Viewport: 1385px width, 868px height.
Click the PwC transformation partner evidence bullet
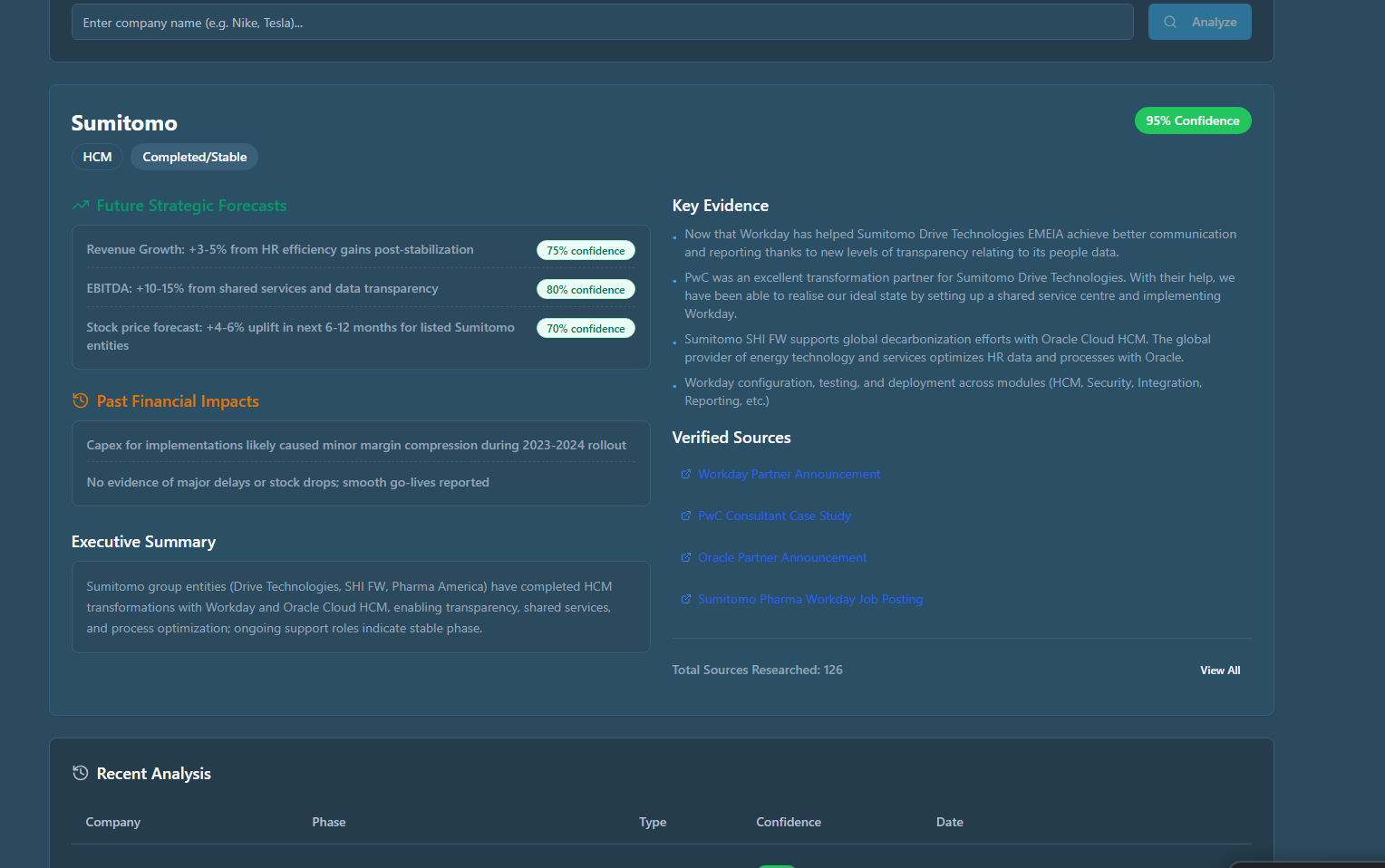coord(960,295)
